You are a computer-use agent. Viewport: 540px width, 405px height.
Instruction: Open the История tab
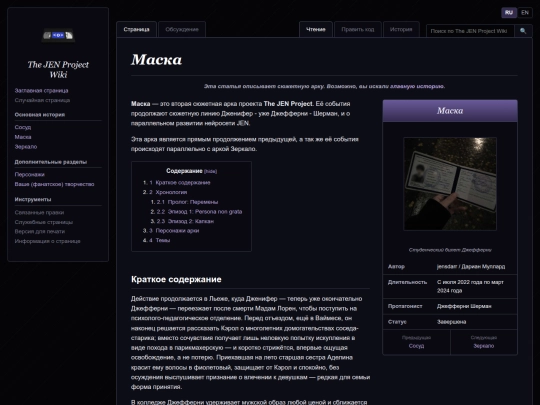pyautogui.click(x=401, y=29)
